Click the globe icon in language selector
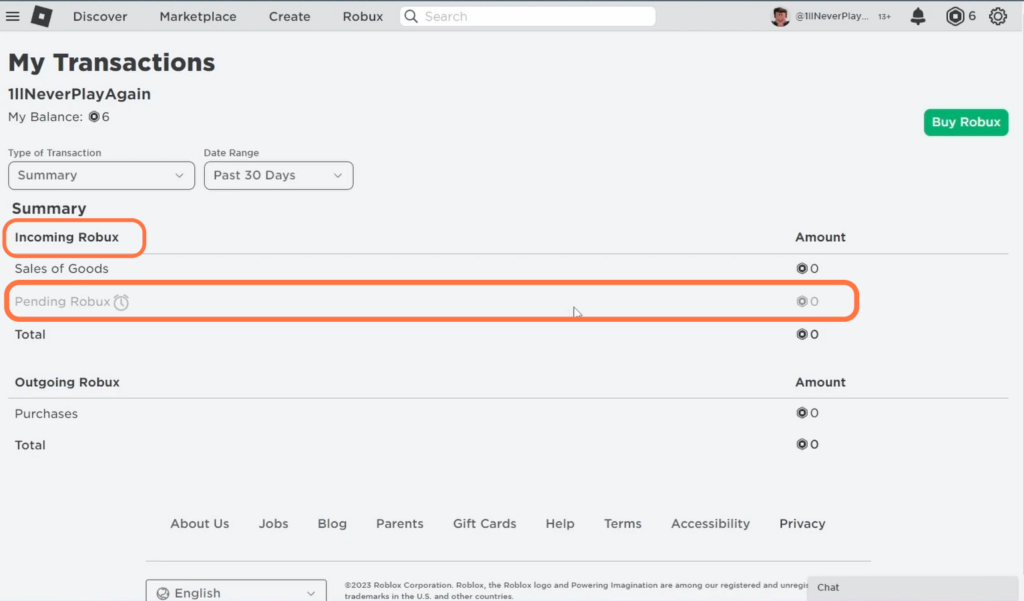 pos(163,593)
